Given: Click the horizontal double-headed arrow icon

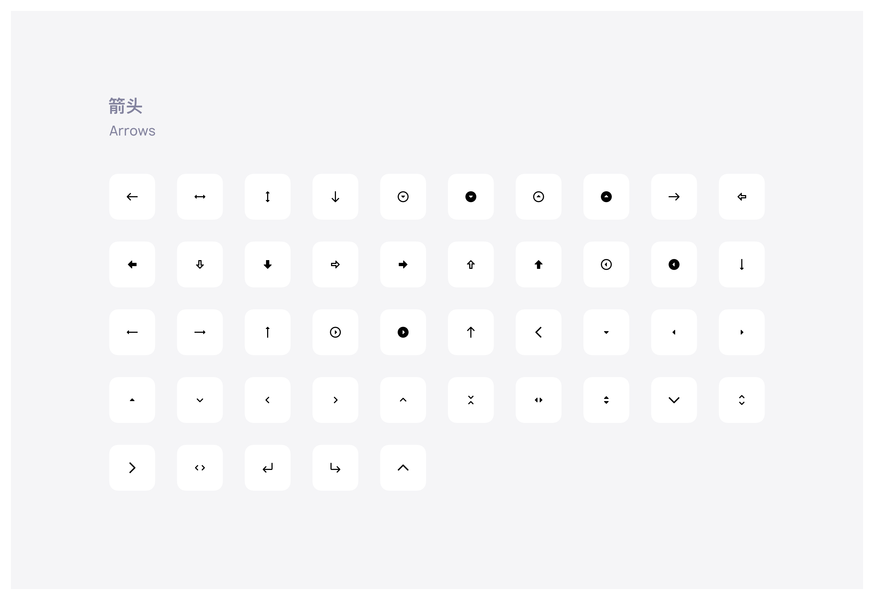Looking at the screenshot, I should [x=200, y=197].
